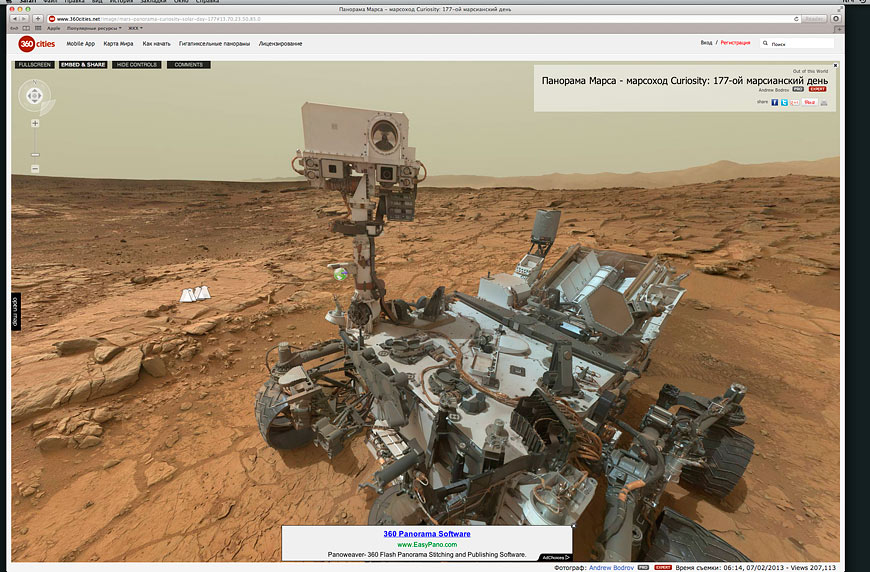Click the add bookmark plus button
The width and height of the screenshot is (870, 572).
(x=38, y=19)
